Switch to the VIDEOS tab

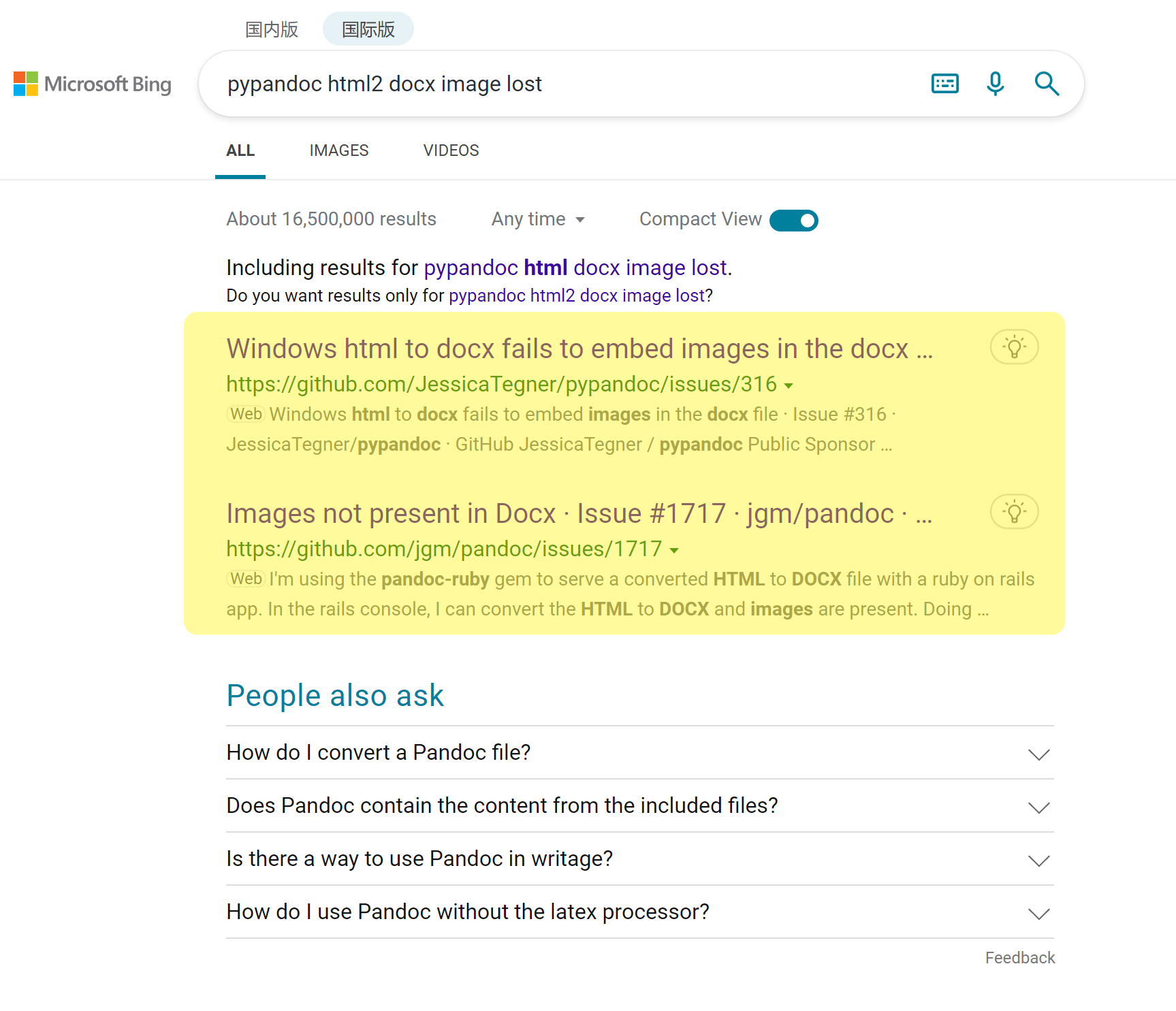451,150
